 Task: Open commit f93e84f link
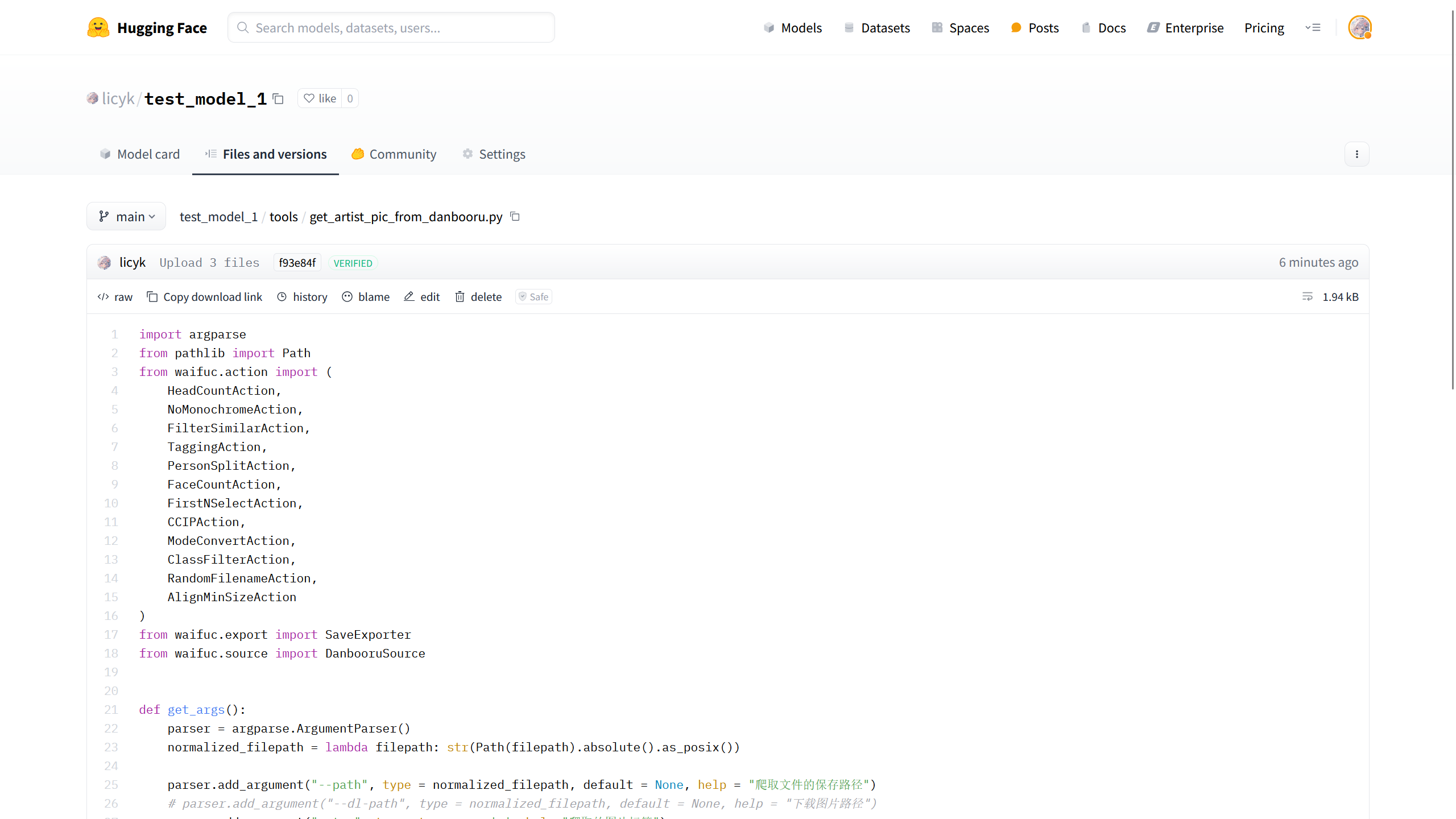tap(297, 263)
